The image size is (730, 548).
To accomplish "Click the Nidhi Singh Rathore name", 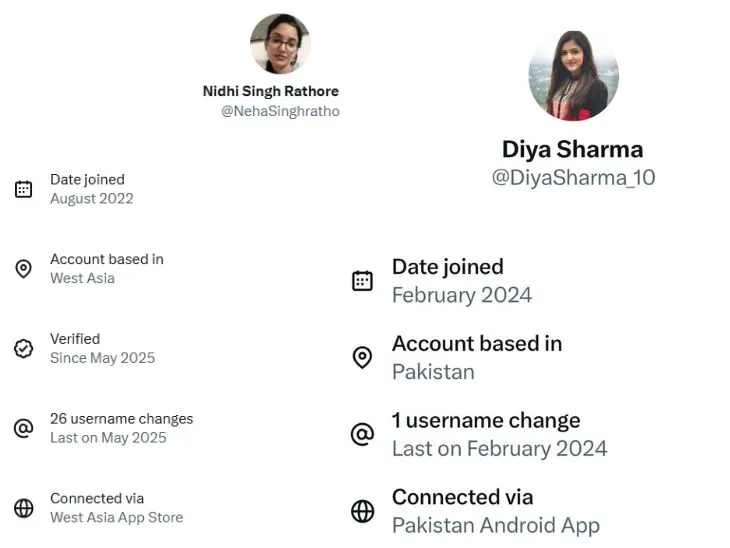I will [271, 91].
